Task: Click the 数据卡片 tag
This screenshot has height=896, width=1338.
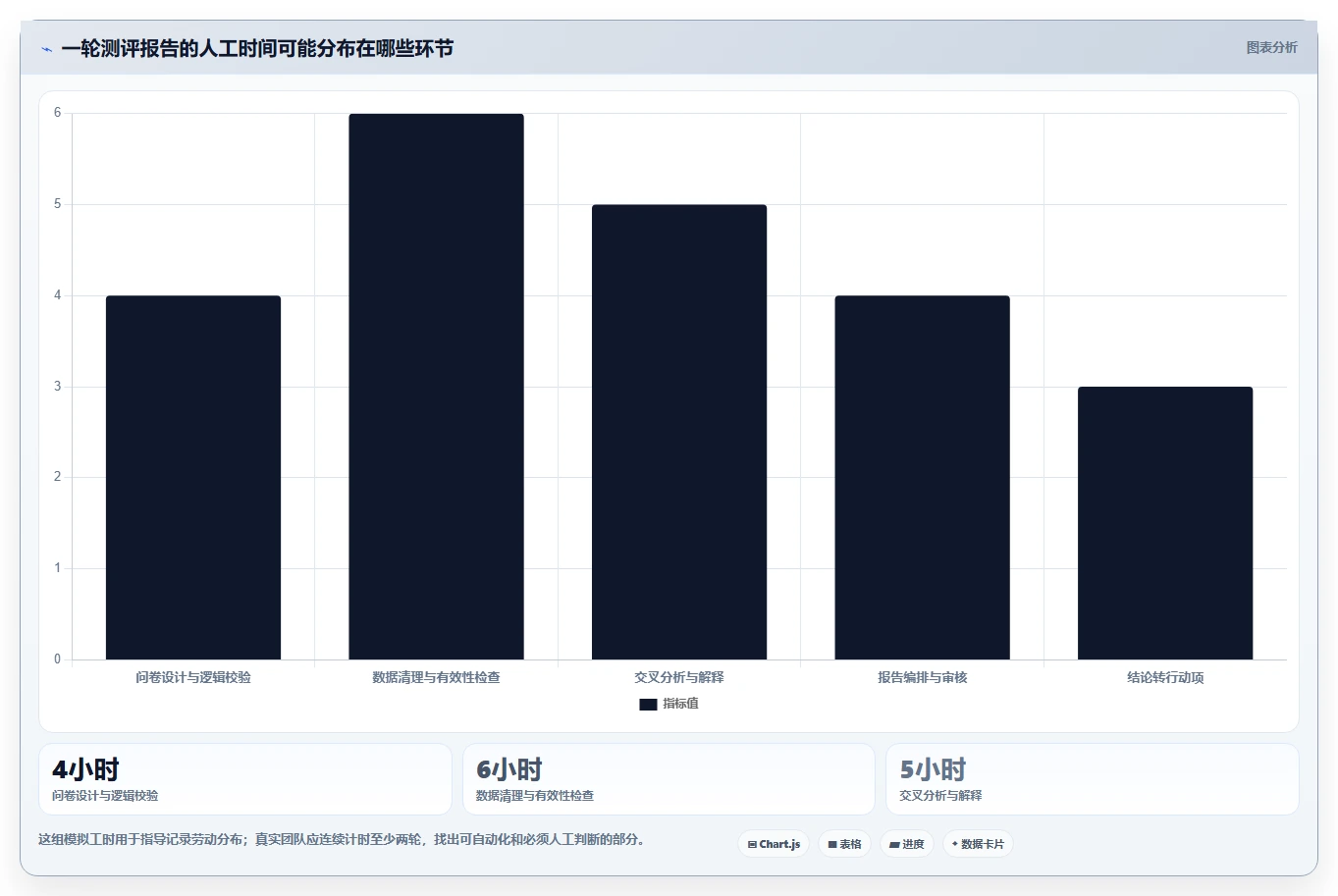Action: 978,844
